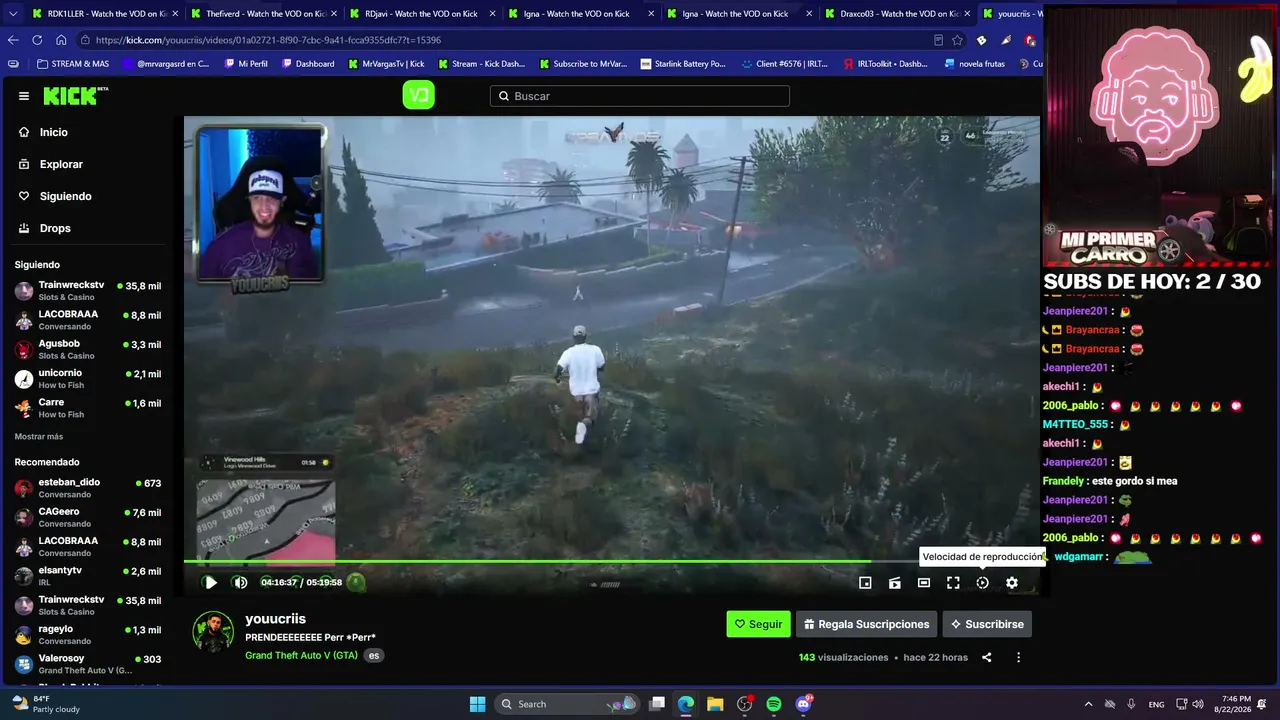Enter fullscreen video mode

coord(953,583)
